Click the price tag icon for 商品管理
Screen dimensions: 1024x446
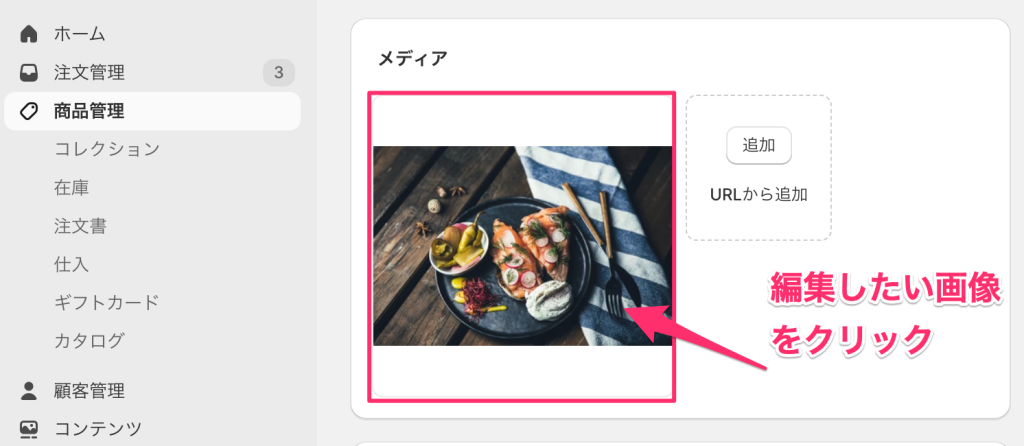(29, 112)
